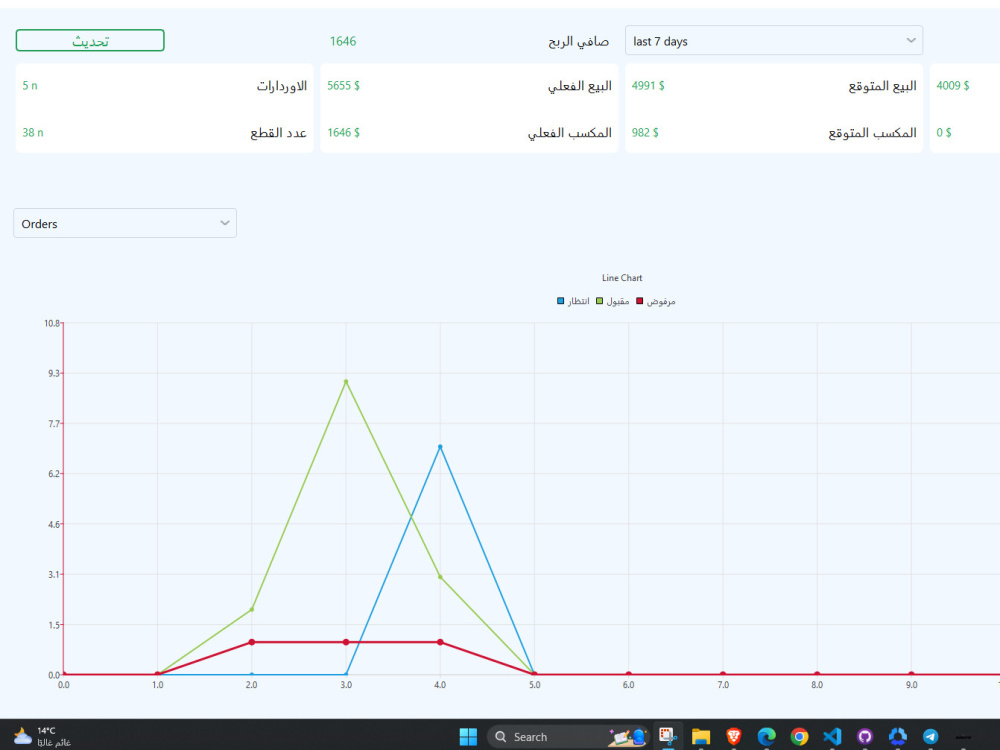Image resolution: width=1000 pixels, height=750 pixels.
Task: Open the Orders dropdown
Action: (124, 222)
